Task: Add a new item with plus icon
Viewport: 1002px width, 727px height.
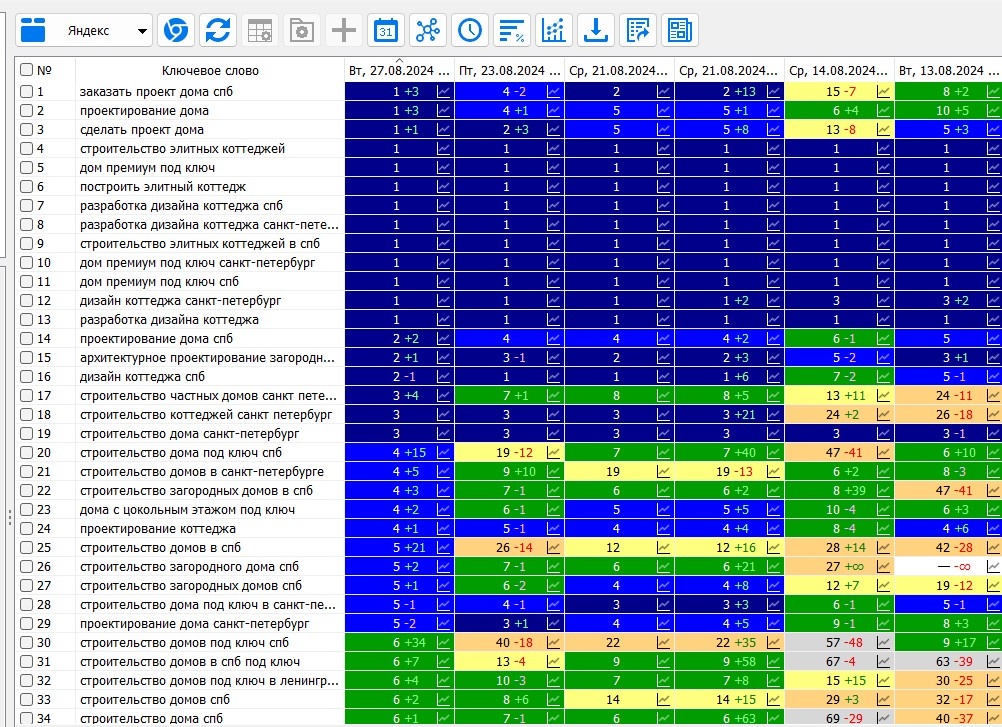Action: [344, 30]
